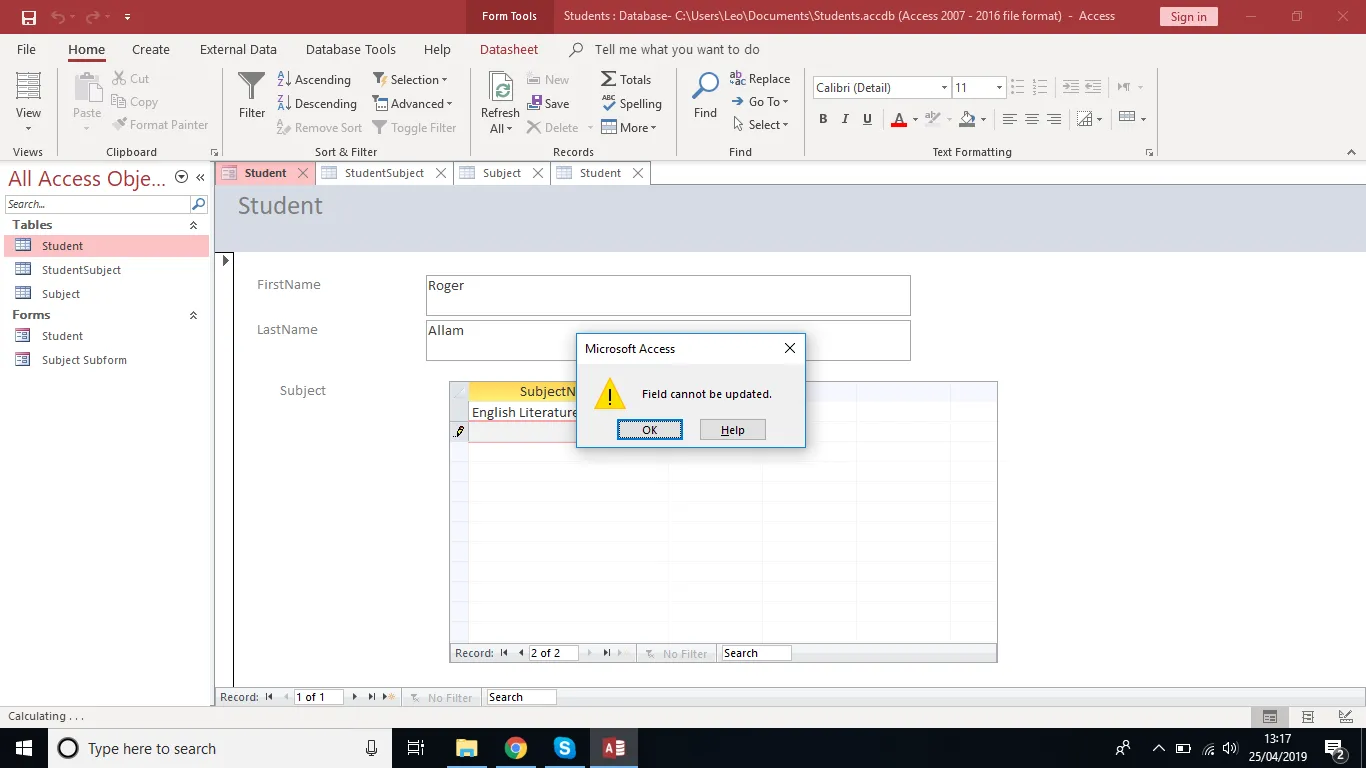Click Help in the Microsoft Access dialog
Screen dimensions: 1366x768
(x=733, y=430)
